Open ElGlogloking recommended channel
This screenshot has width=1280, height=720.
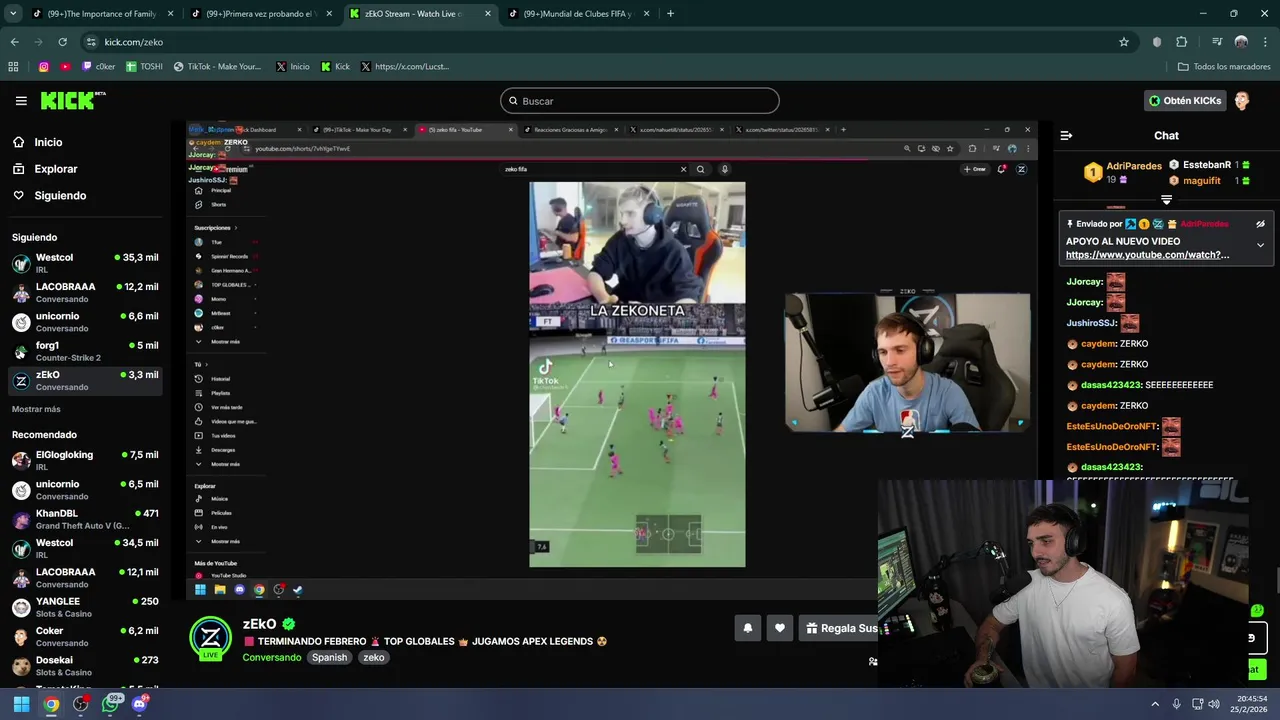pyautogui.click(x=85, y=460)
